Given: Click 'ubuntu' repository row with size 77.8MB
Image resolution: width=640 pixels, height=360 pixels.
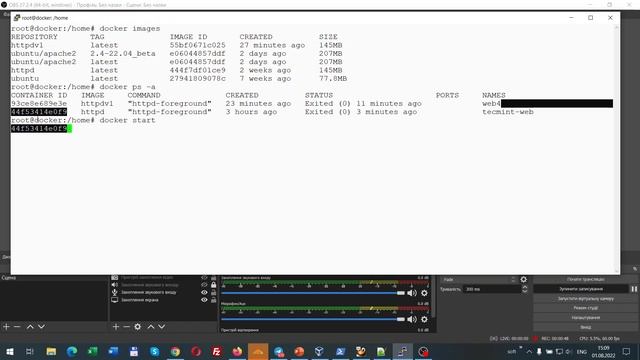Looking at the screenshot, I should tap(179, 78).
